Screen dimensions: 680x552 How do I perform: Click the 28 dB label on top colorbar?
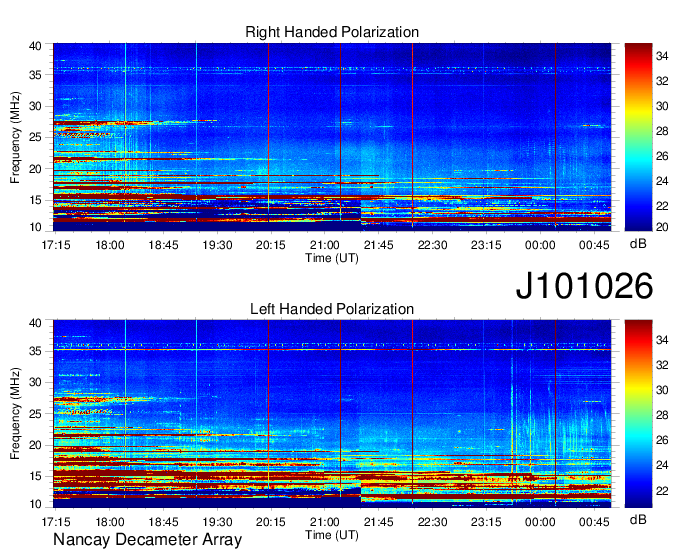(x=662, y=131)
